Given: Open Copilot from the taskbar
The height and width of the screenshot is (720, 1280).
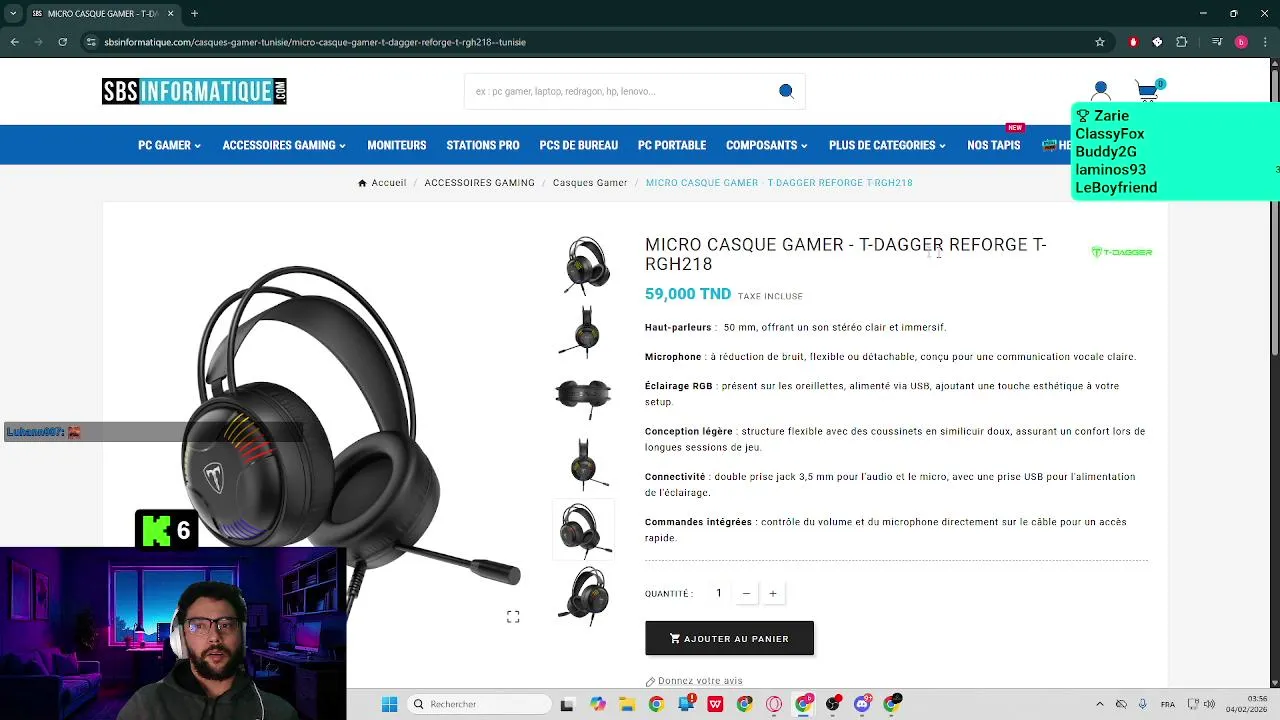Looking at the screenshot, I should click(x=597, y=704).
